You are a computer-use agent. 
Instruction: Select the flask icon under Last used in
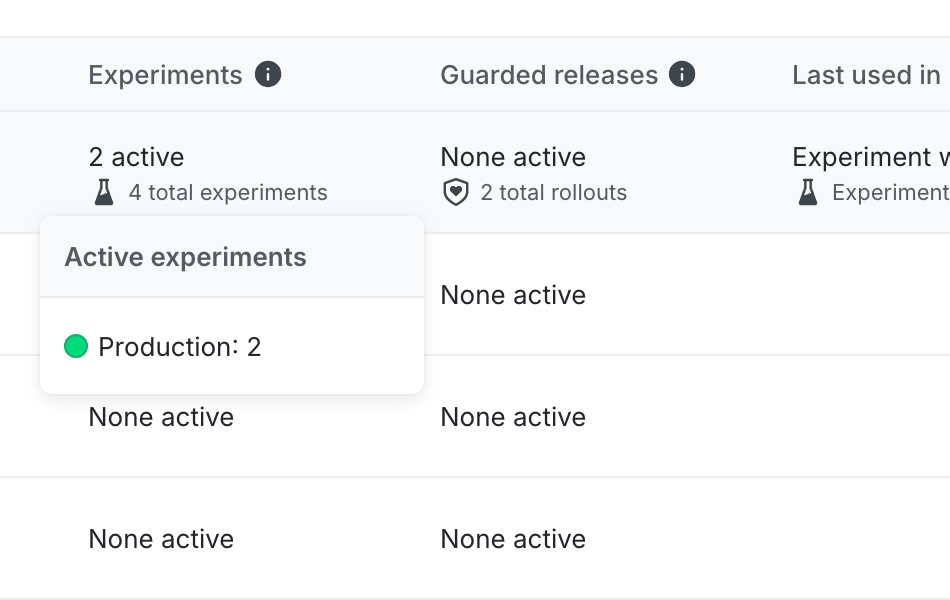[x=806, y=192]
